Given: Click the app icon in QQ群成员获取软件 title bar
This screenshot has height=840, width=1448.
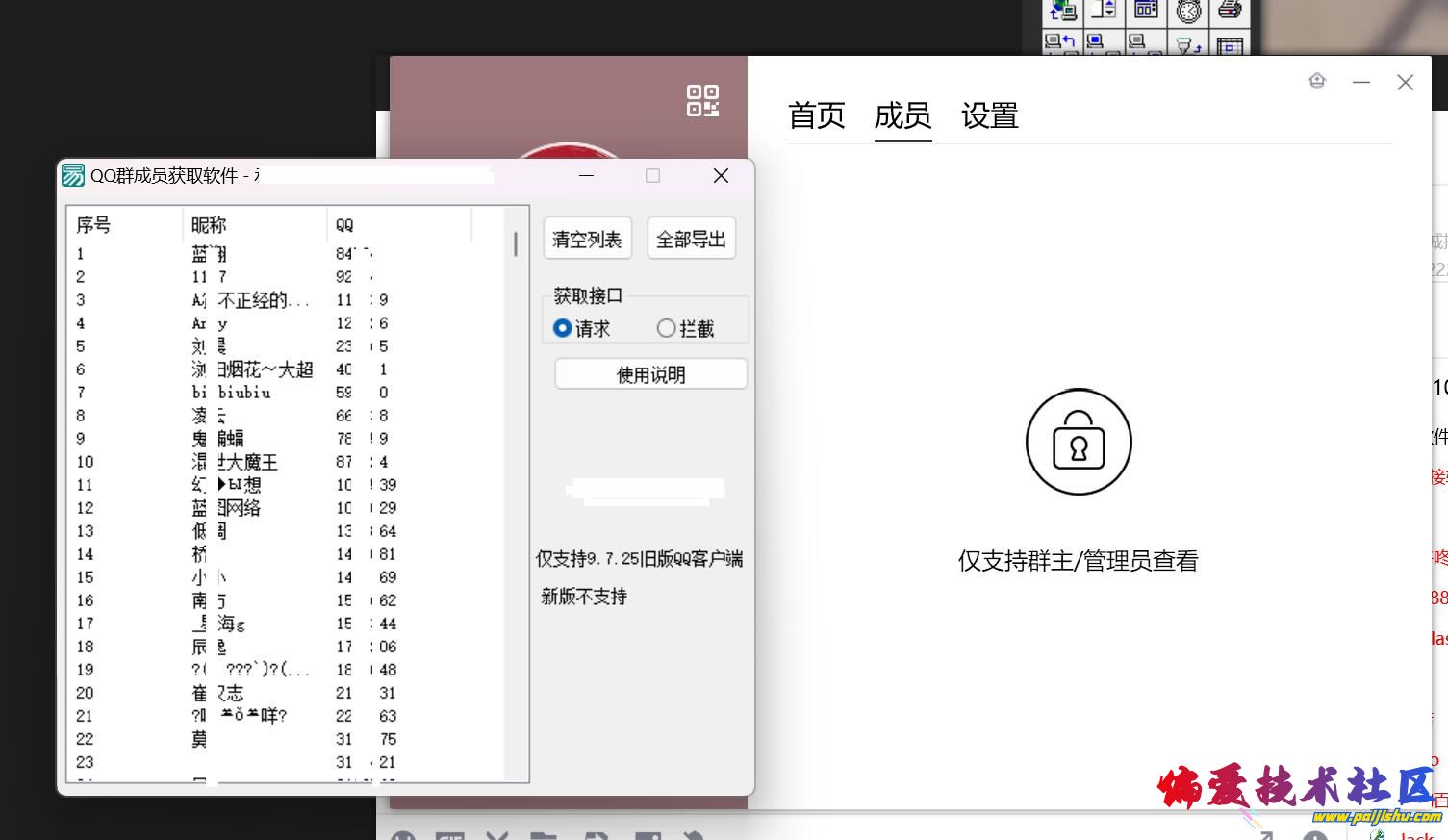Looking at the screenshot, I should (73, 175).
